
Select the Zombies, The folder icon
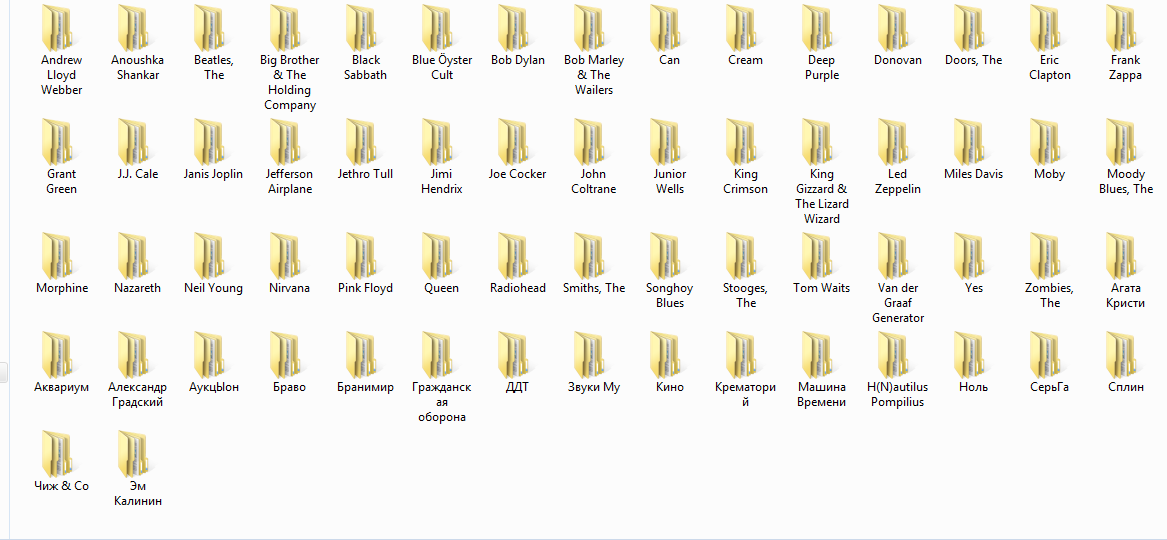click(1046, 255)
